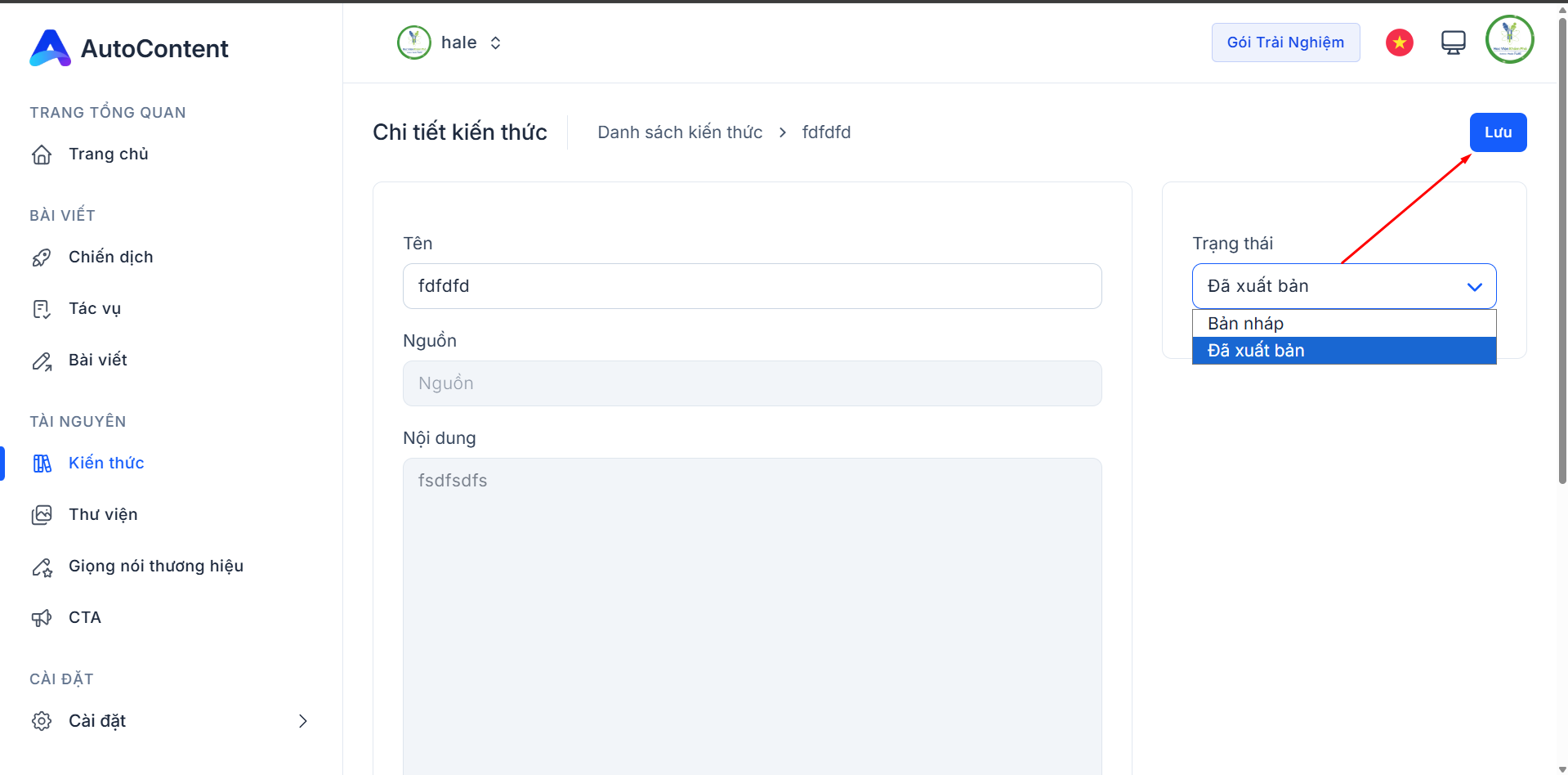This screenshot has height=775, width=1568.
Task: Select the Giọng nói thương hiệu icon
Action: coord(42,566)
